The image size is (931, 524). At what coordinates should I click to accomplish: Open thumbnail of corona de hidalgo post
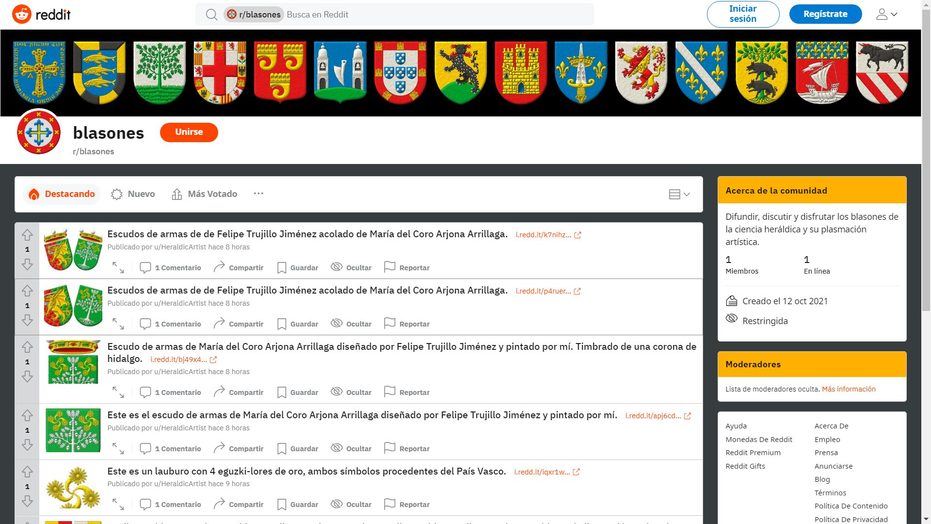click(73, 362)
